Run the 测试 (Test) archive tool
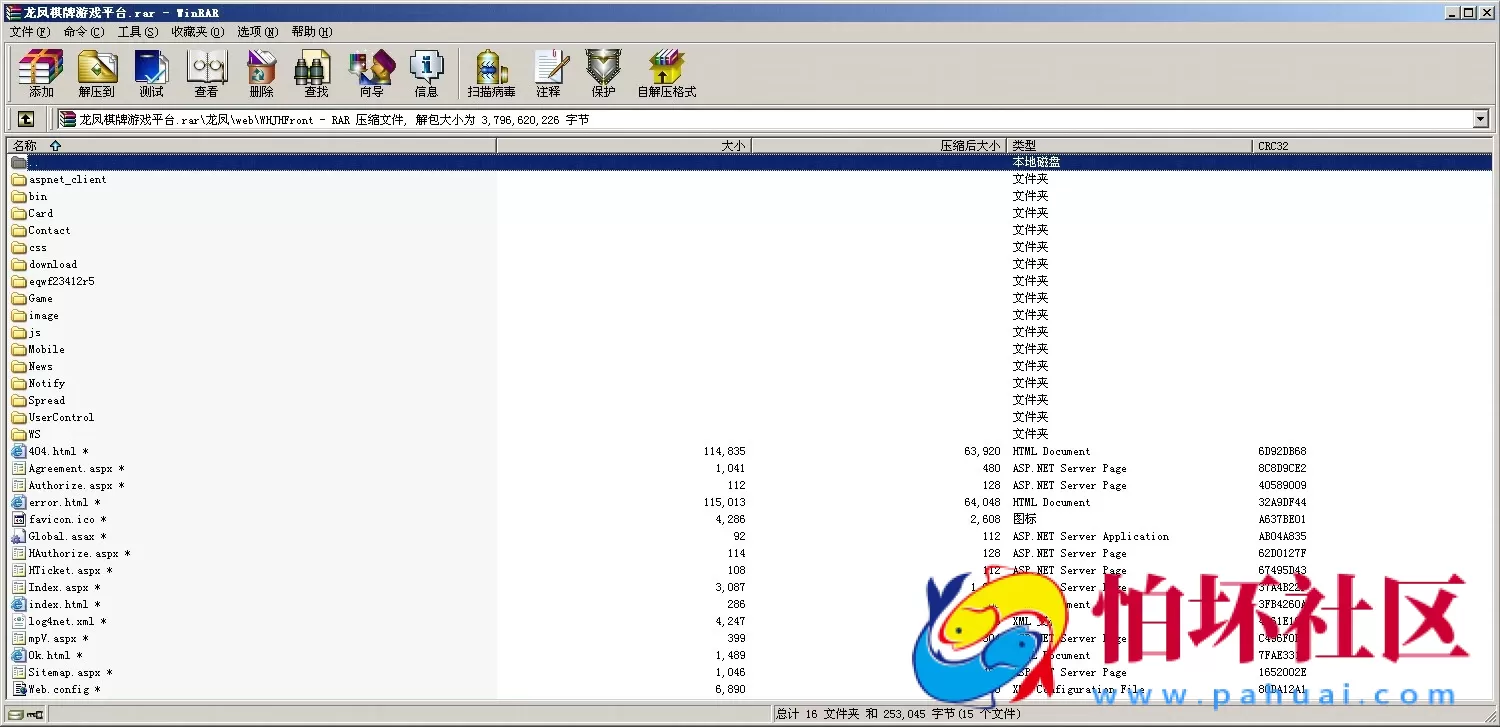 tap(151, 74)
